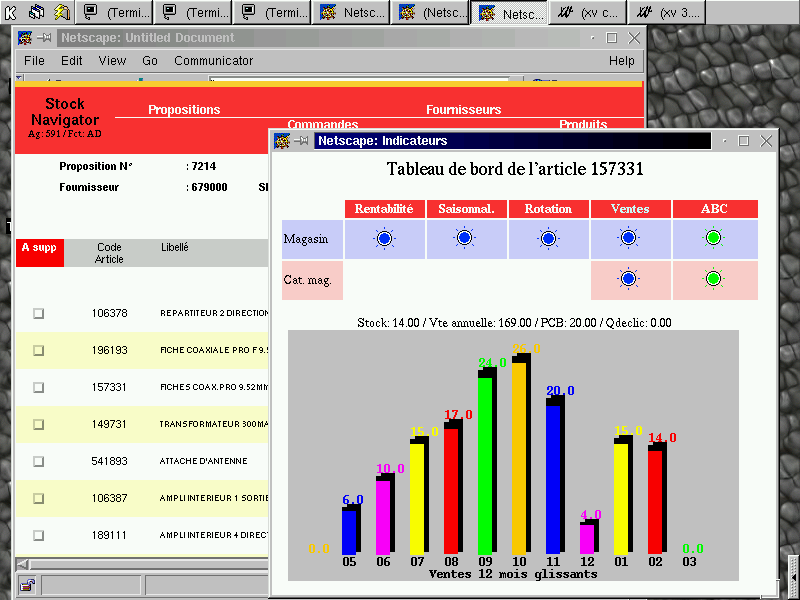Click the Magasin Rentabilité blue indicator light

385,238
